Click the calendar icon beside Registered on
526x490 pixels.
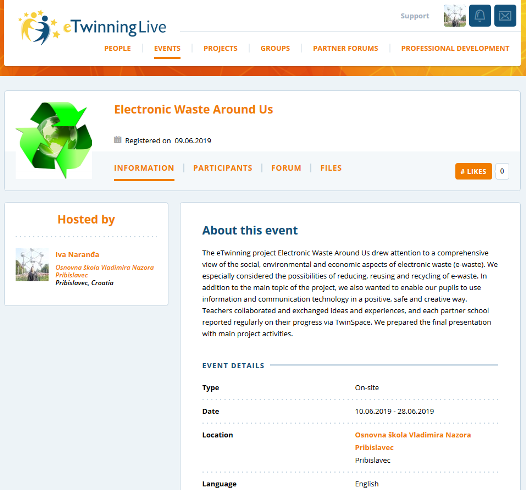click(117, 140)
